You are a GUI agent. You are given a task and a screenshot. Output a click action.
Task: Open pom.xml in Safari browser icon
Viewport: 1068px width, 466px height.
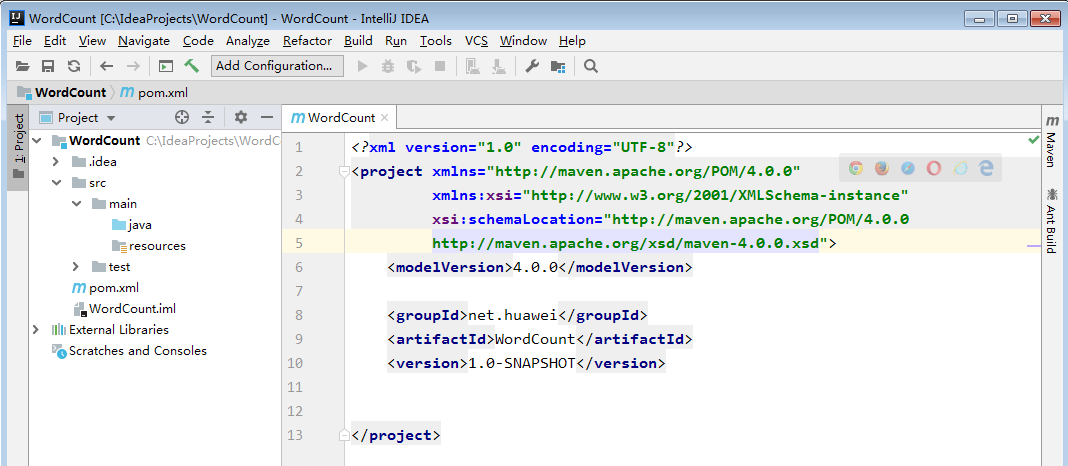coord(908,168)
